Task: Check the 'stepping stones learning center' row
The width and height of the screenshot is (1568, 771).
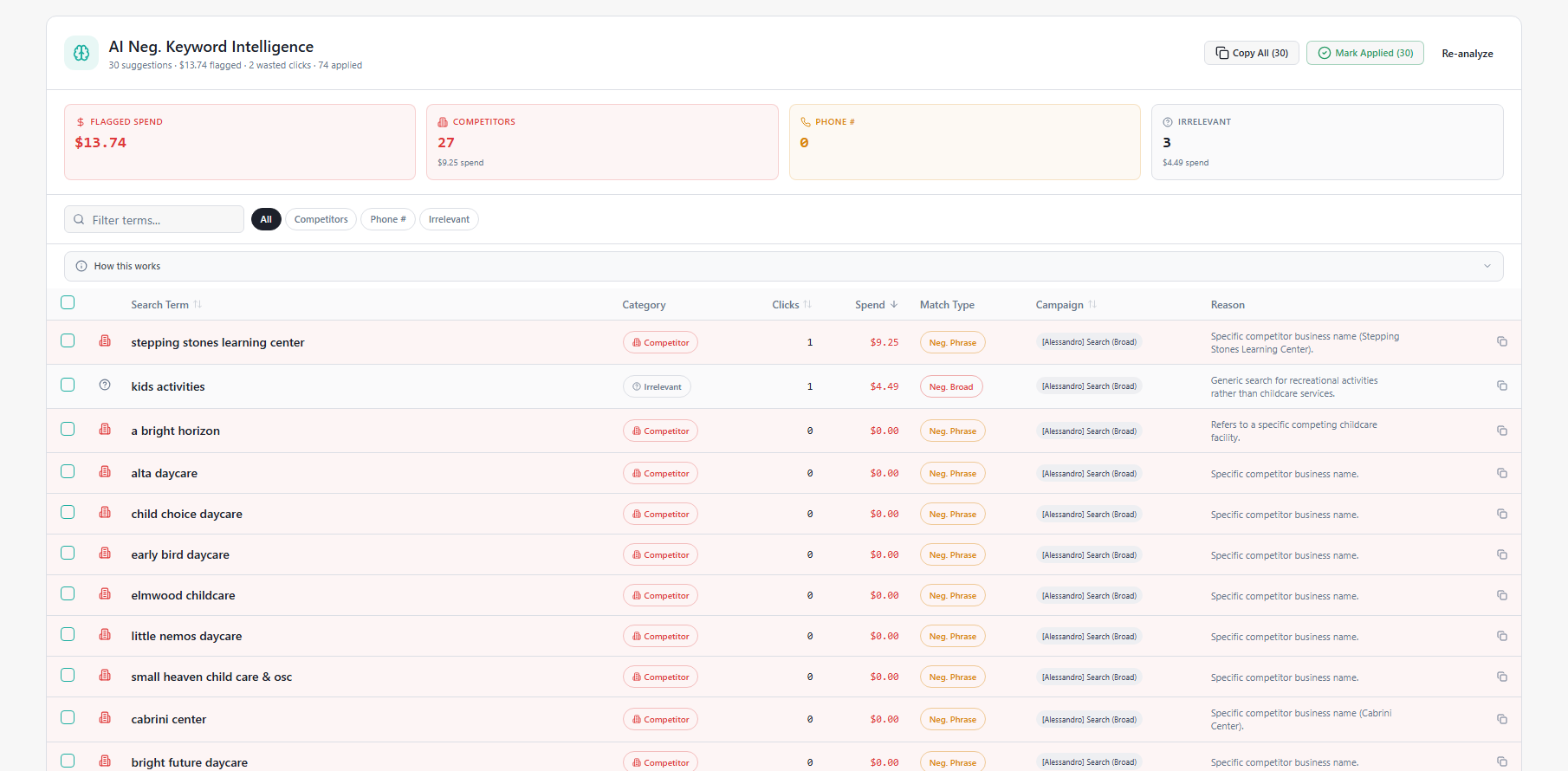Action: [68, 340]
